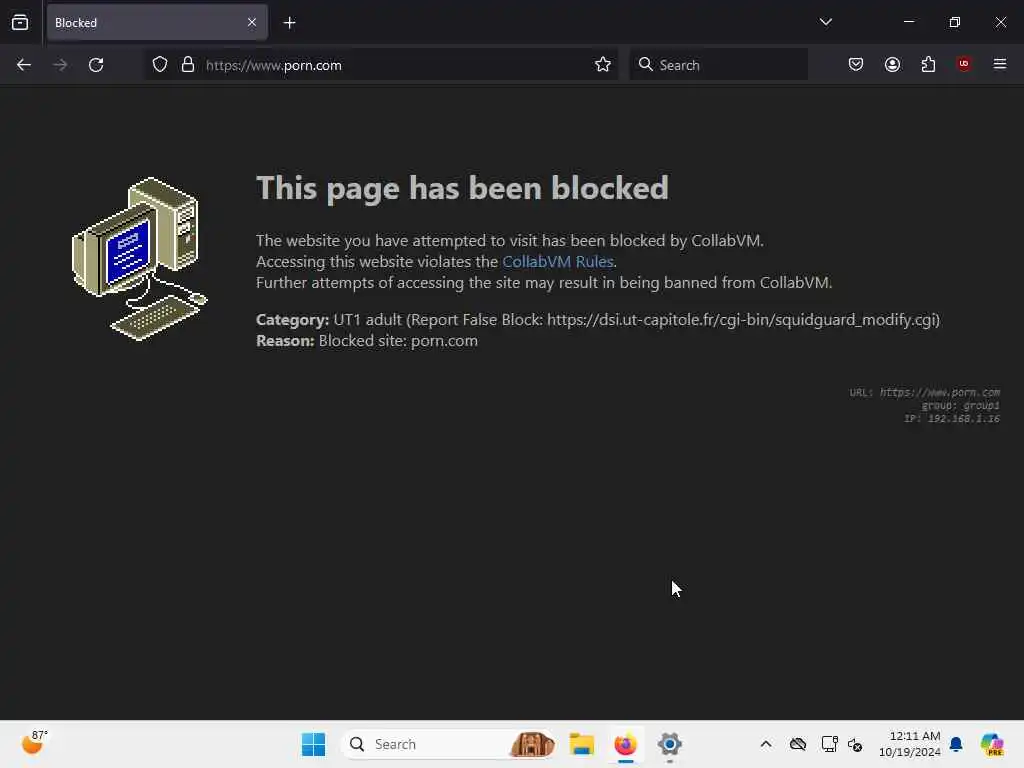Click the search highlight dog image

point(532,744)
